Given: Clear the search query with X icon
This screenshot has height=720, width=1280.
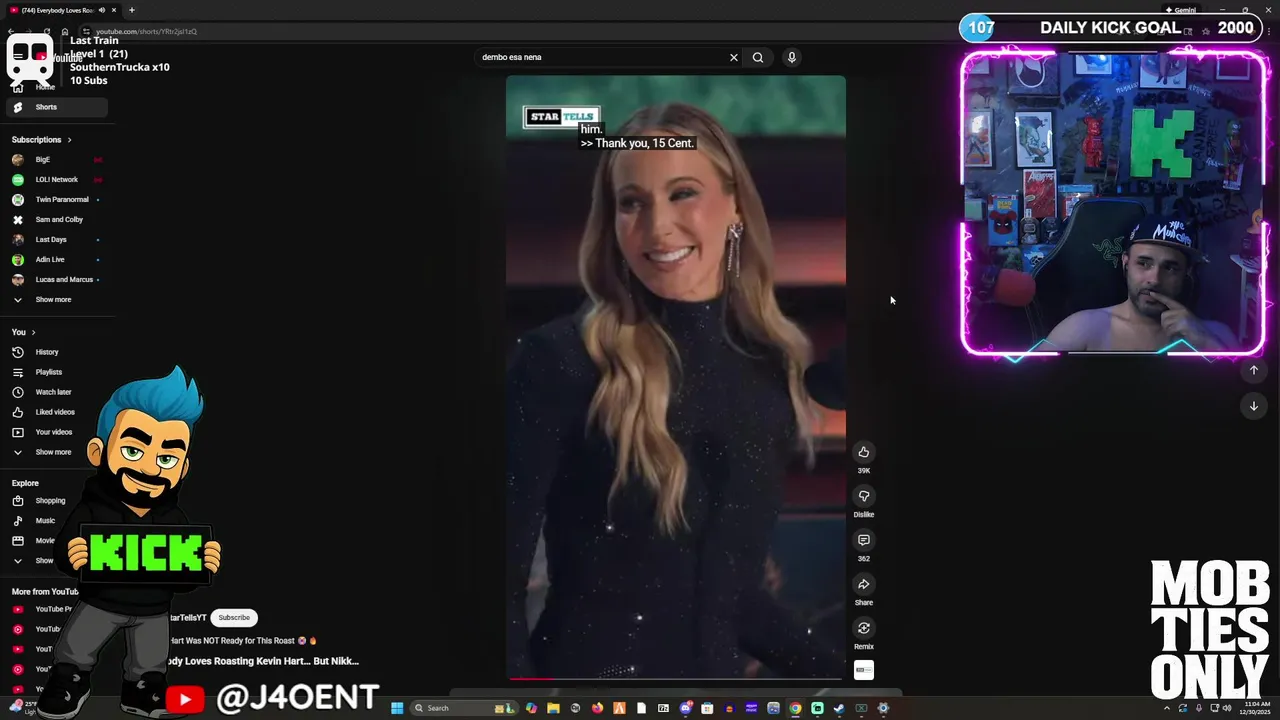Looking at the screenshot, I should coord(733,57).
